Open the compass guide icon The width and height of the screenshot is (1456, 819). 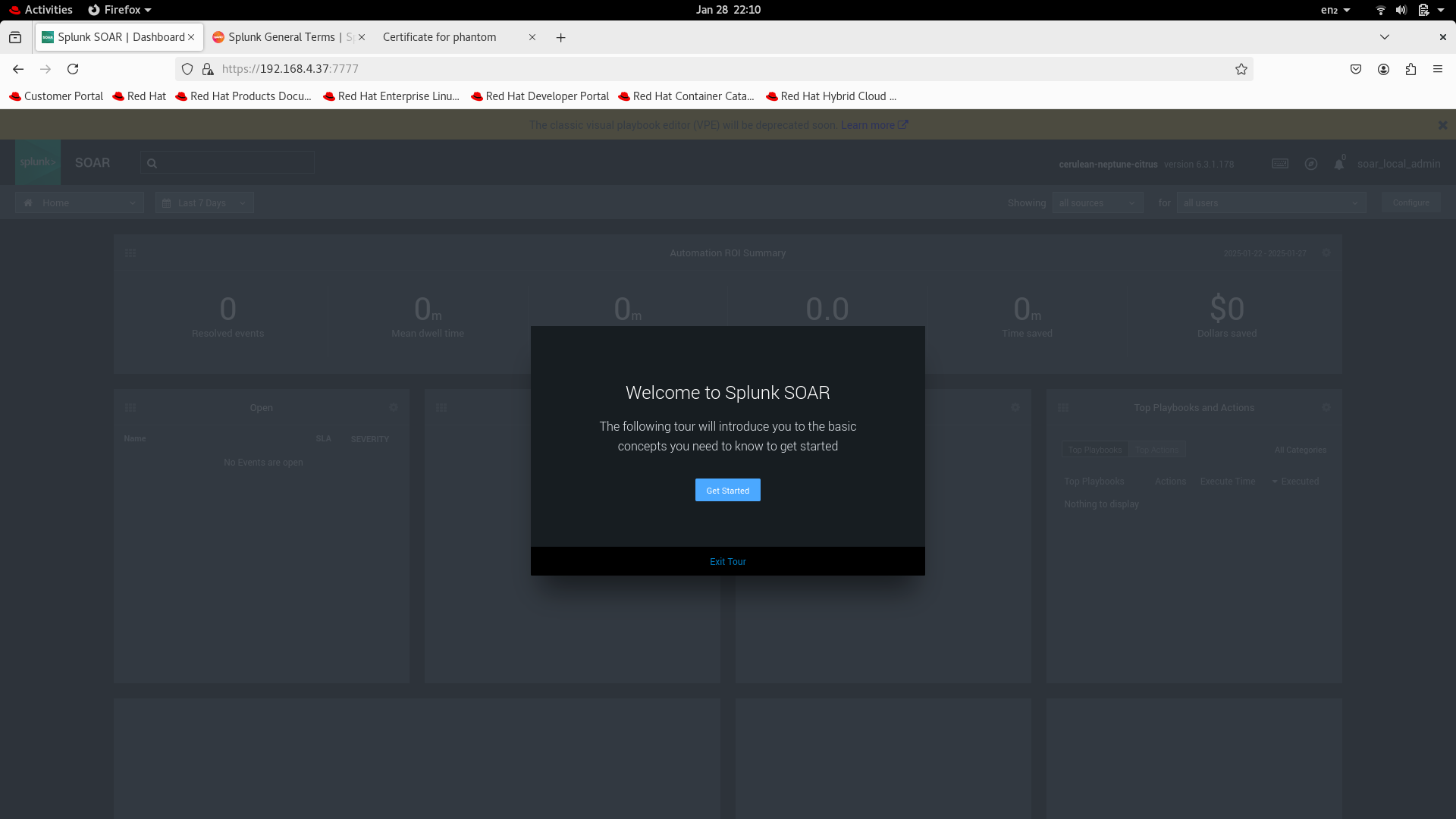pos(1311,164)
